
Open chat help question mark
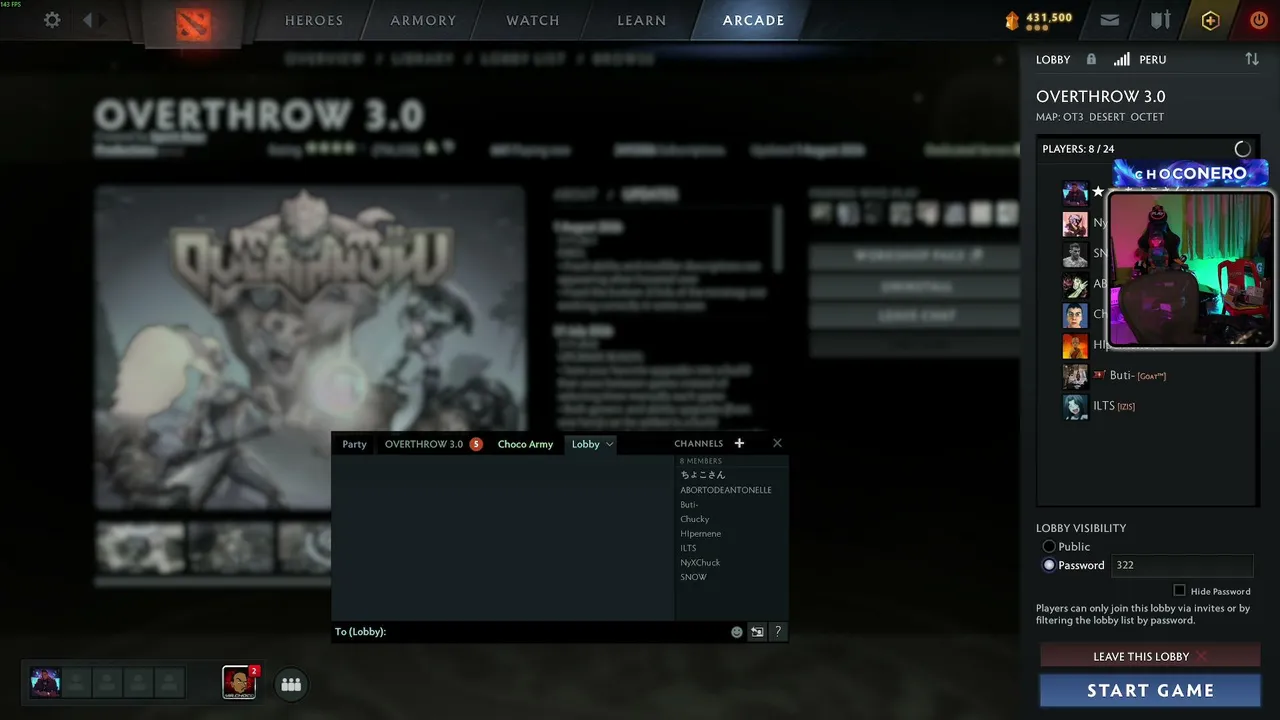pyautogui.click(x=777, y=632)
